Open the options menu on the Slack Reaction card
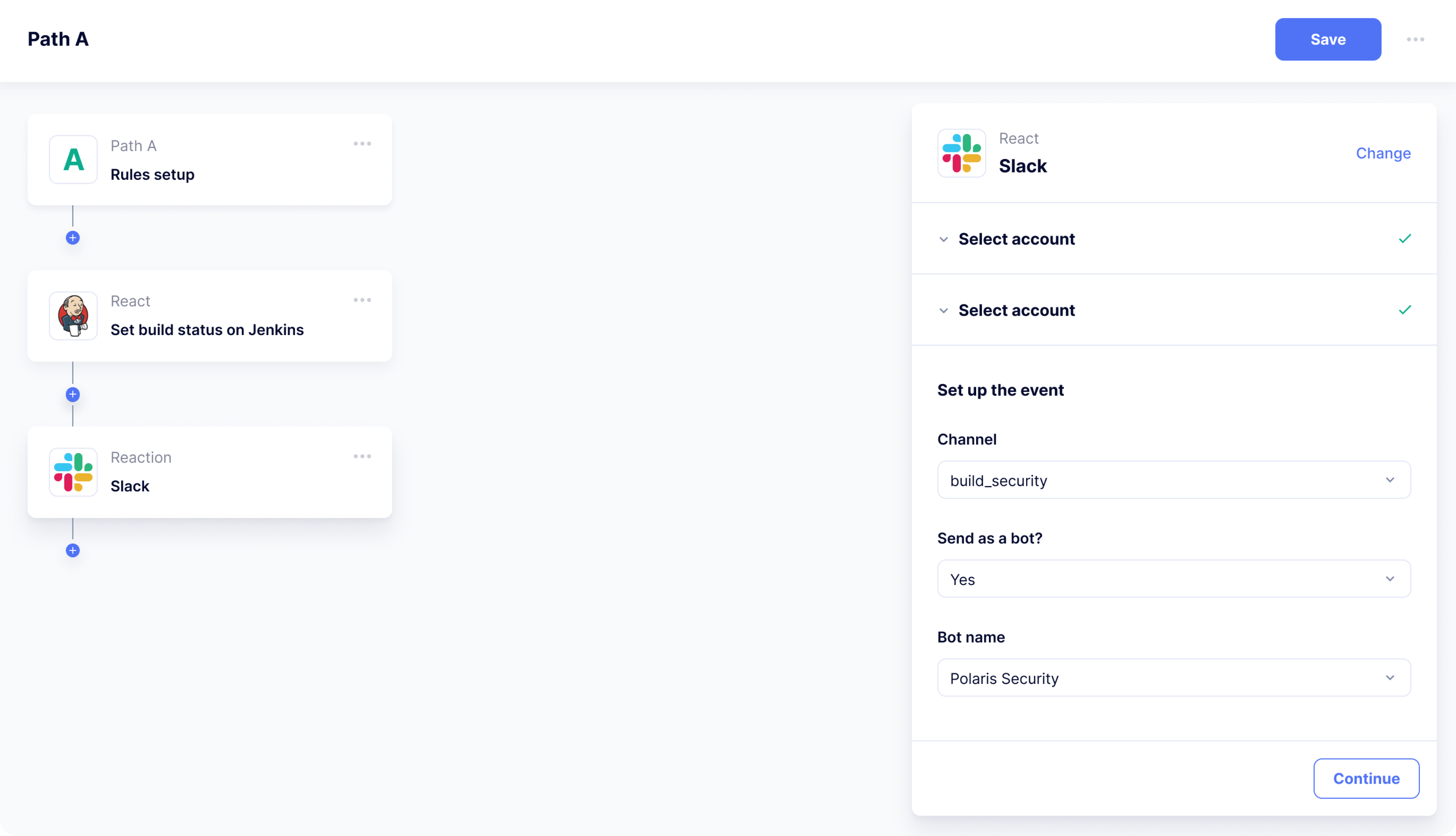1456x836 pixels. coord(362,456)
